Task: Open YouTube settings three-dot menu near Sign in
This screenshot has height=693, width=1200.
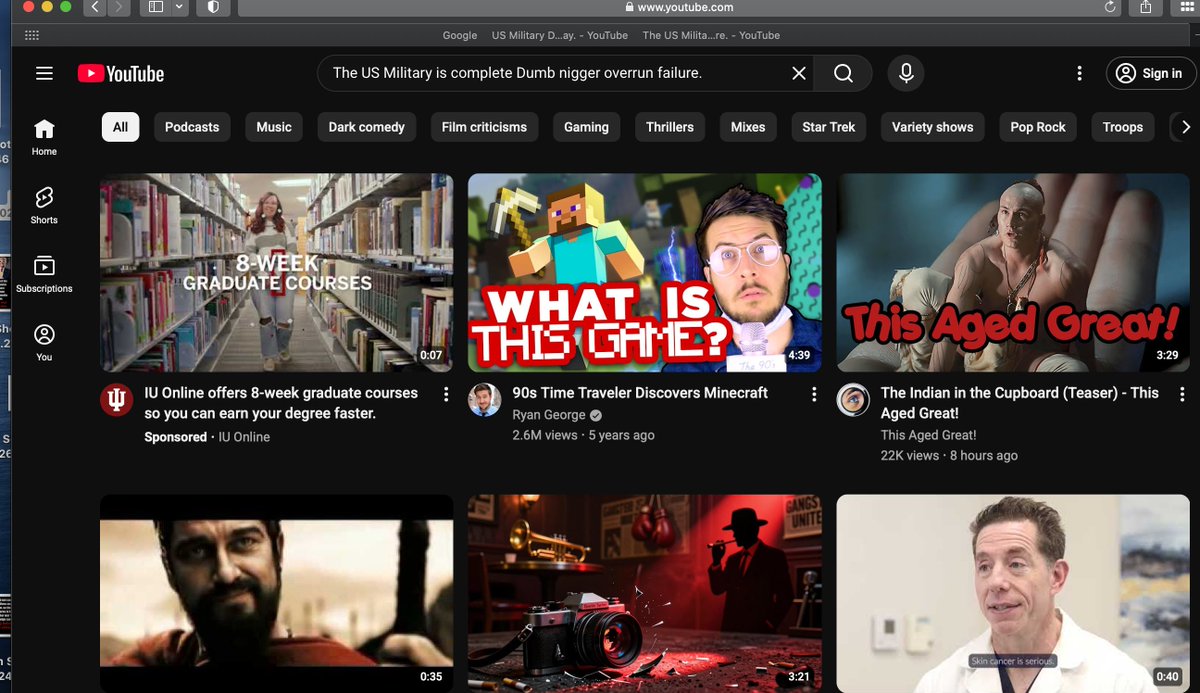Action: pyautogui.click(x=1079, y=73)
